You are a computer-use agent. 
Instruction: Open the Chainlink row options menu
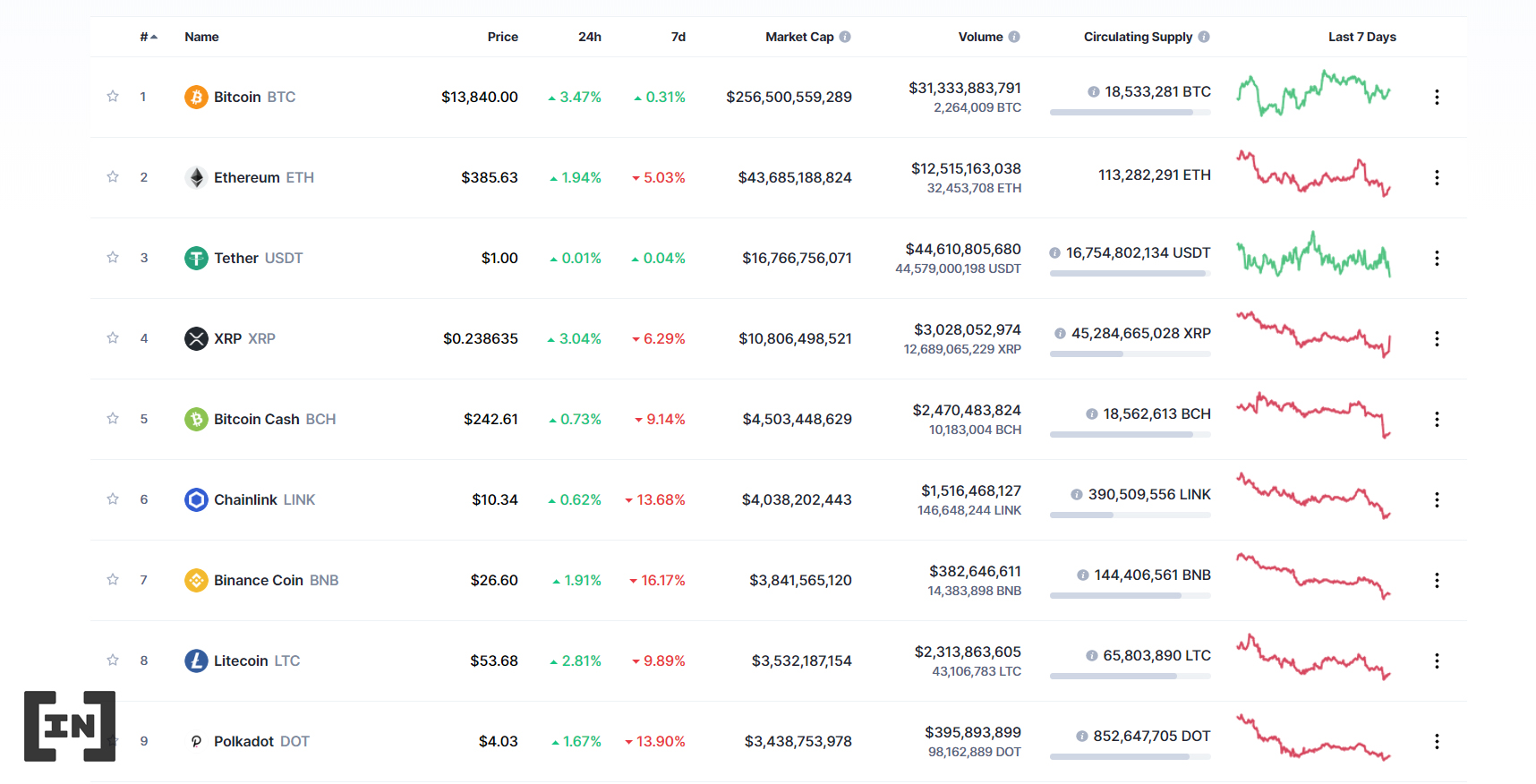1437,499
